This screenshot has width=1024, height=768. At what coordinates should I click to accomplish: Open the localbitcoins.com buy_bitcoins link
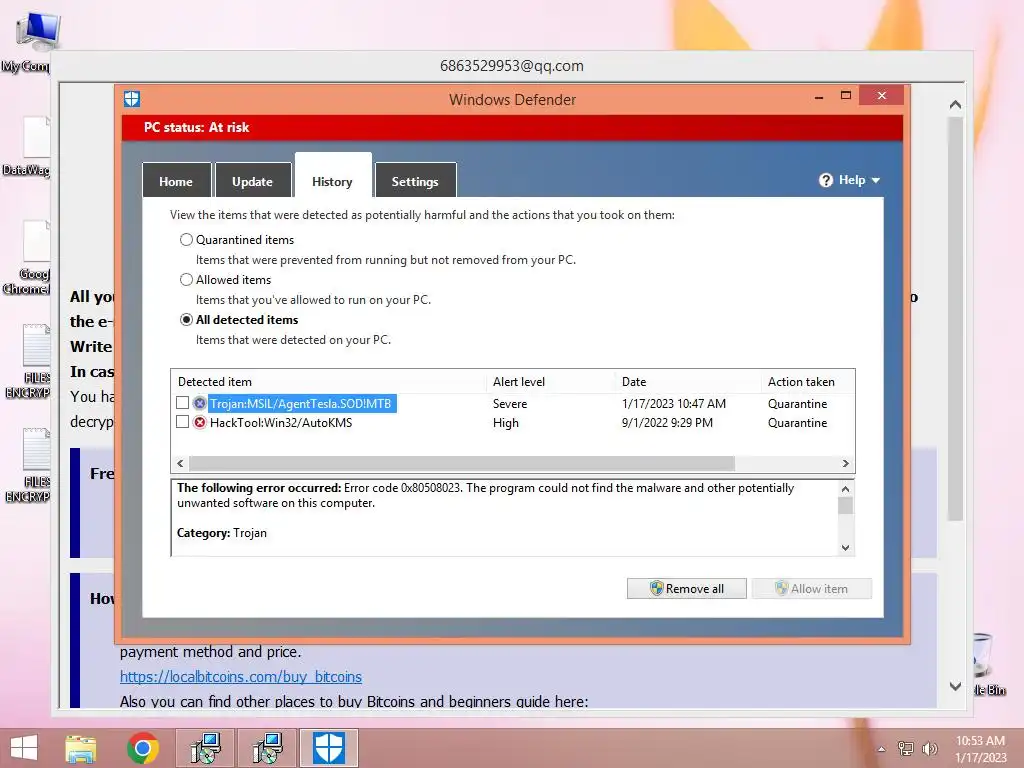coord(241,677)
